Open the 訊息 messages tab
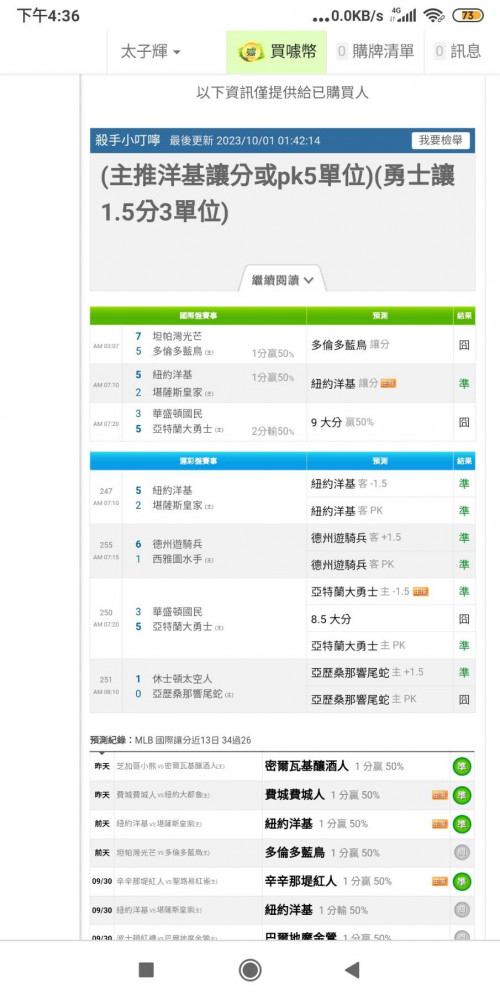The width and height of the screenshot is (500, 1000). click(x=457, y=52)
